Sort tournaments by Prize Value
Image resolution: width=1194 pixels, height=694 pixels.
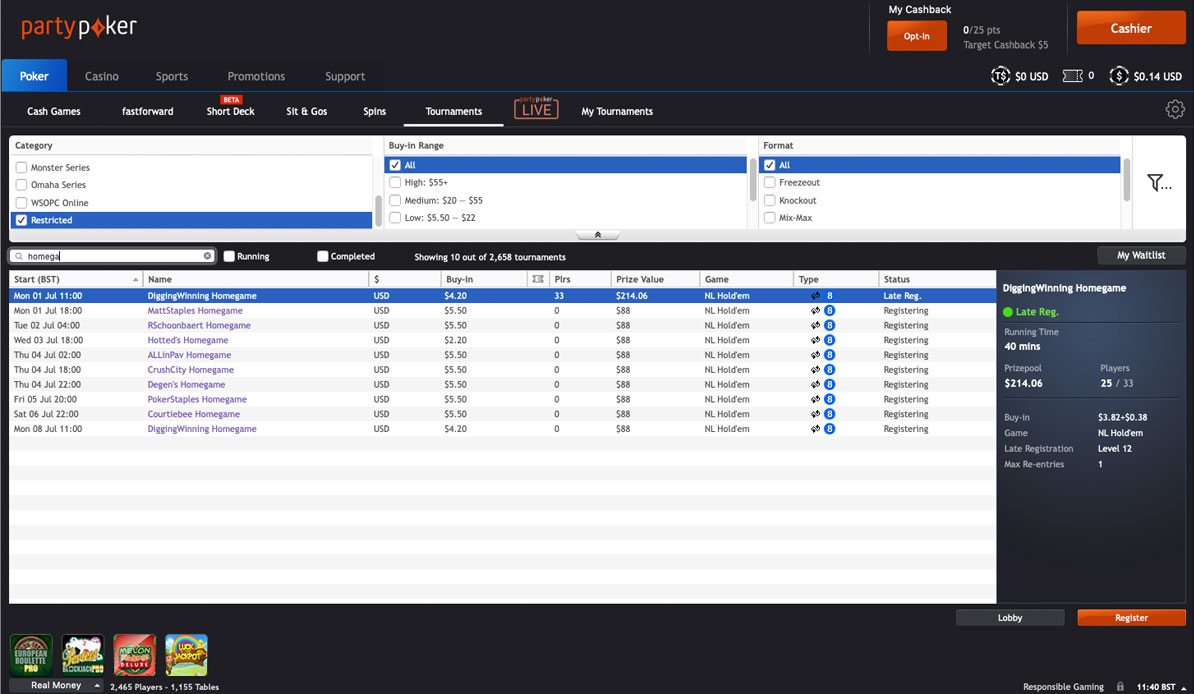point(655,279)
